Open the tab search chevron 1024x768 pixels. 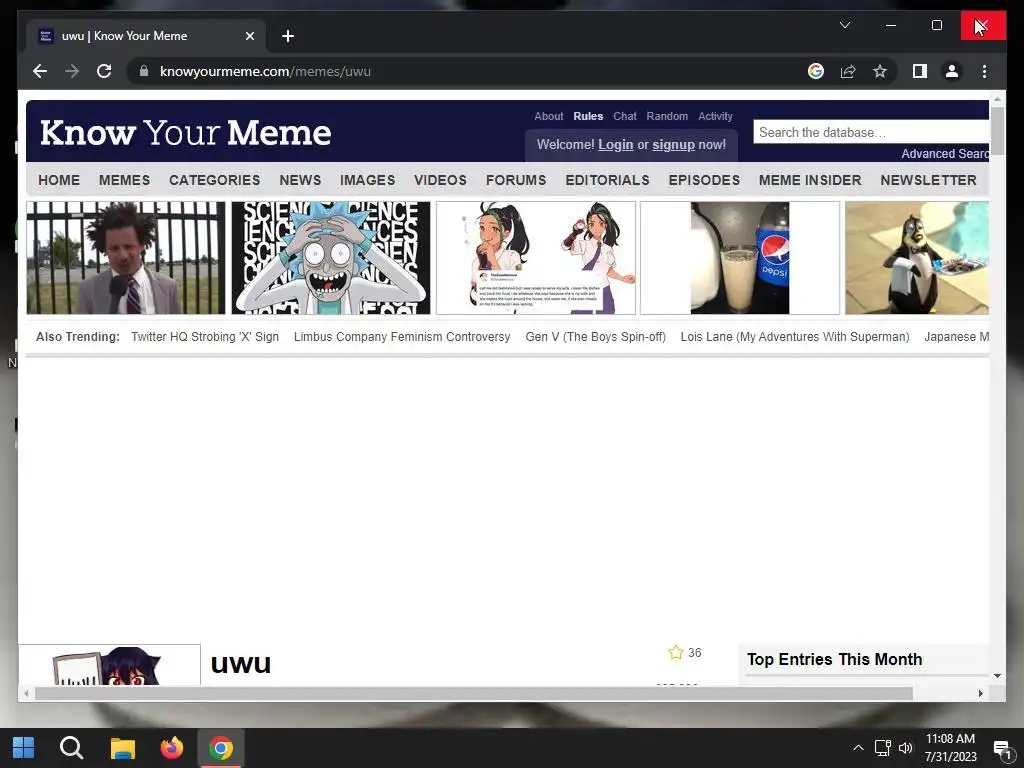[844, 25]
